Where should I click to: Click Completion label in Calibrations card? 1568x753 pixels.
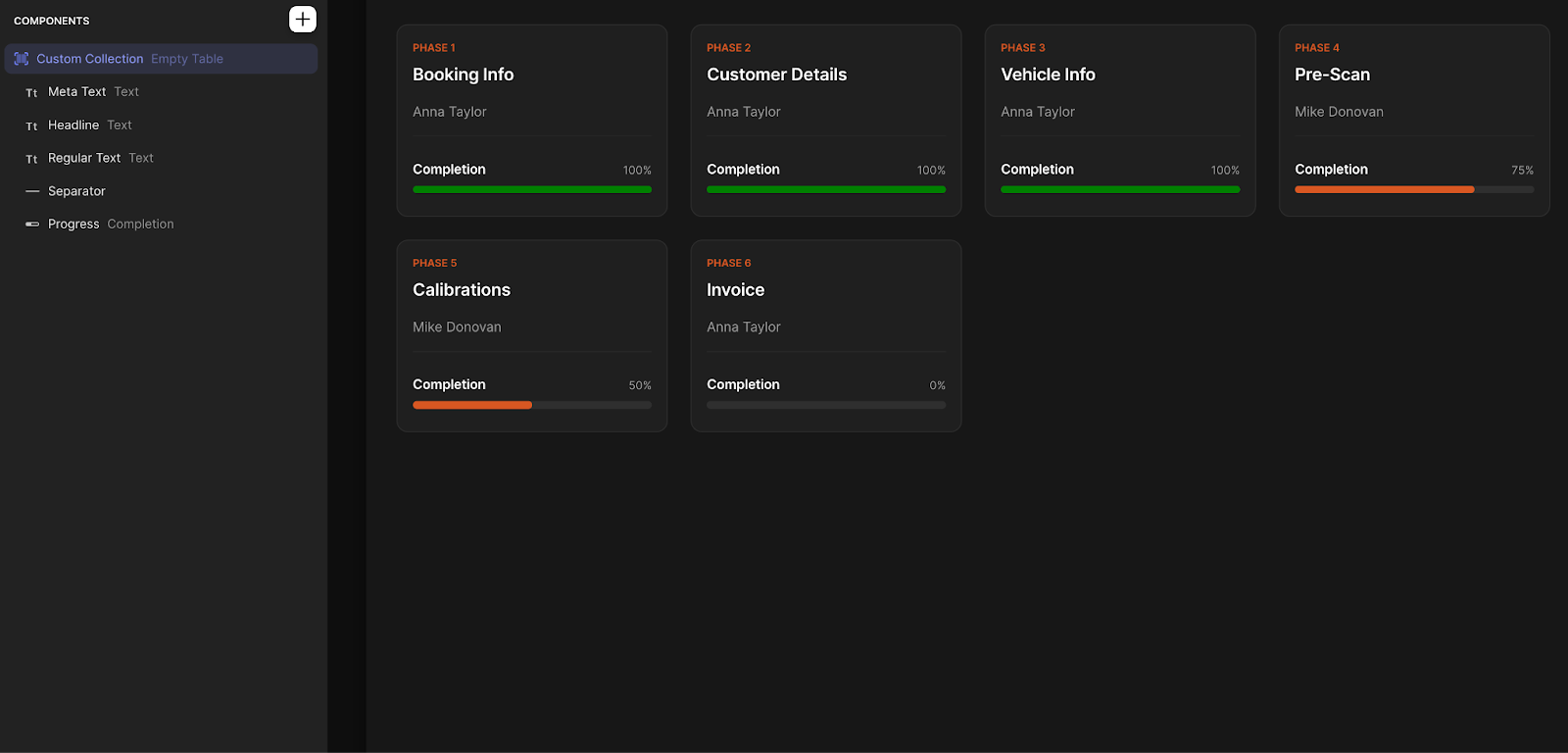(x=450, y=385)
